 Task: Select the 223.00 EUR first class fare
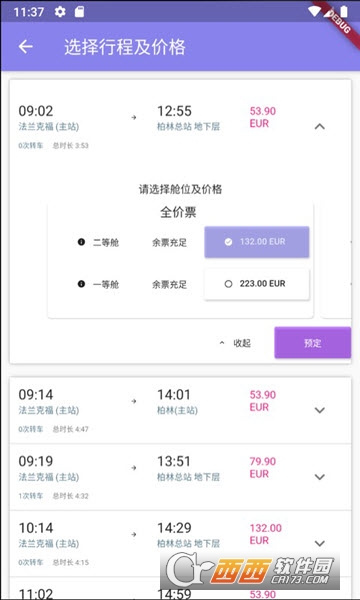point(257,284)
